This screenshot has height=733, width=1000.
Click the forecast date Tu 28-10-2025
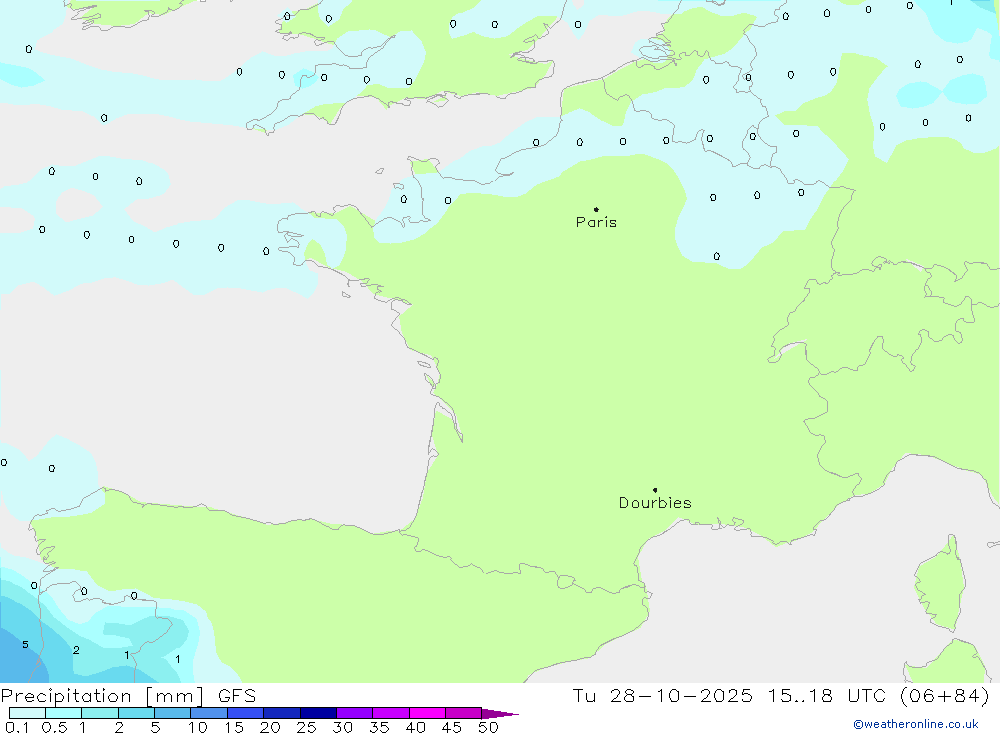[662, 696]
